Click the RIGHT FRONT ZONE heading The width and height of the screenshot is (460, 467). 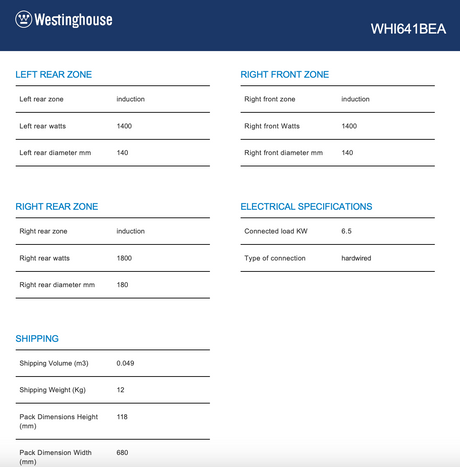285,74
